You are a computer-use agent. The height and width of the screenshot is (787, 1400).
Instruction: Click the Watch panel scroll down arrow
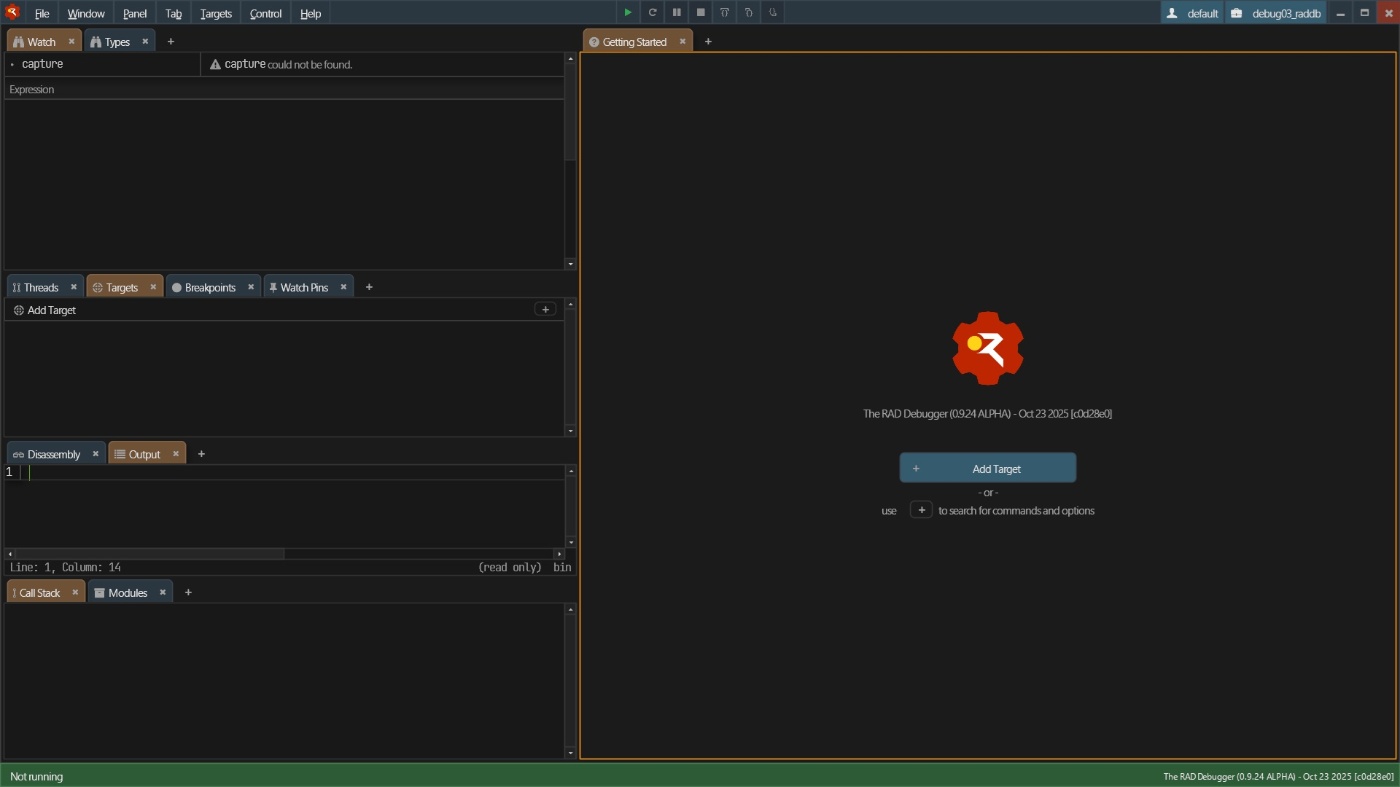pos(571,264)
